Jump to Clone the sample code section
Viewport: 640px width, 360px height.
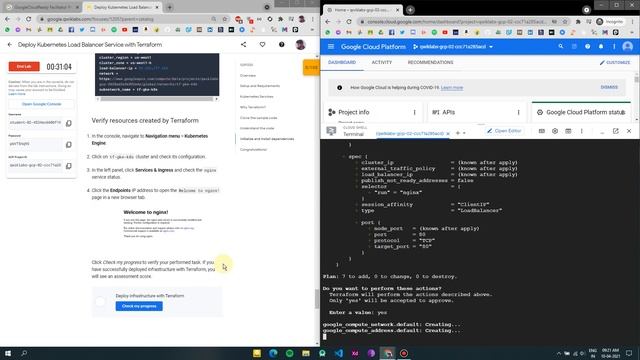258,118
